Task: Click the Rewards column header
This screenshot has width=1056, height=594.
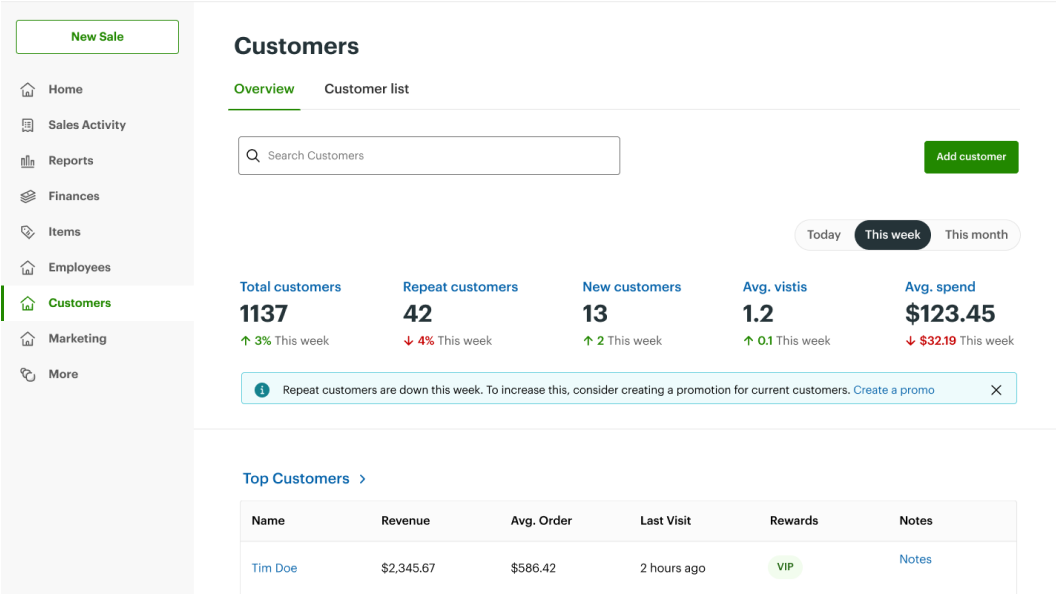Action: (794, 521)
